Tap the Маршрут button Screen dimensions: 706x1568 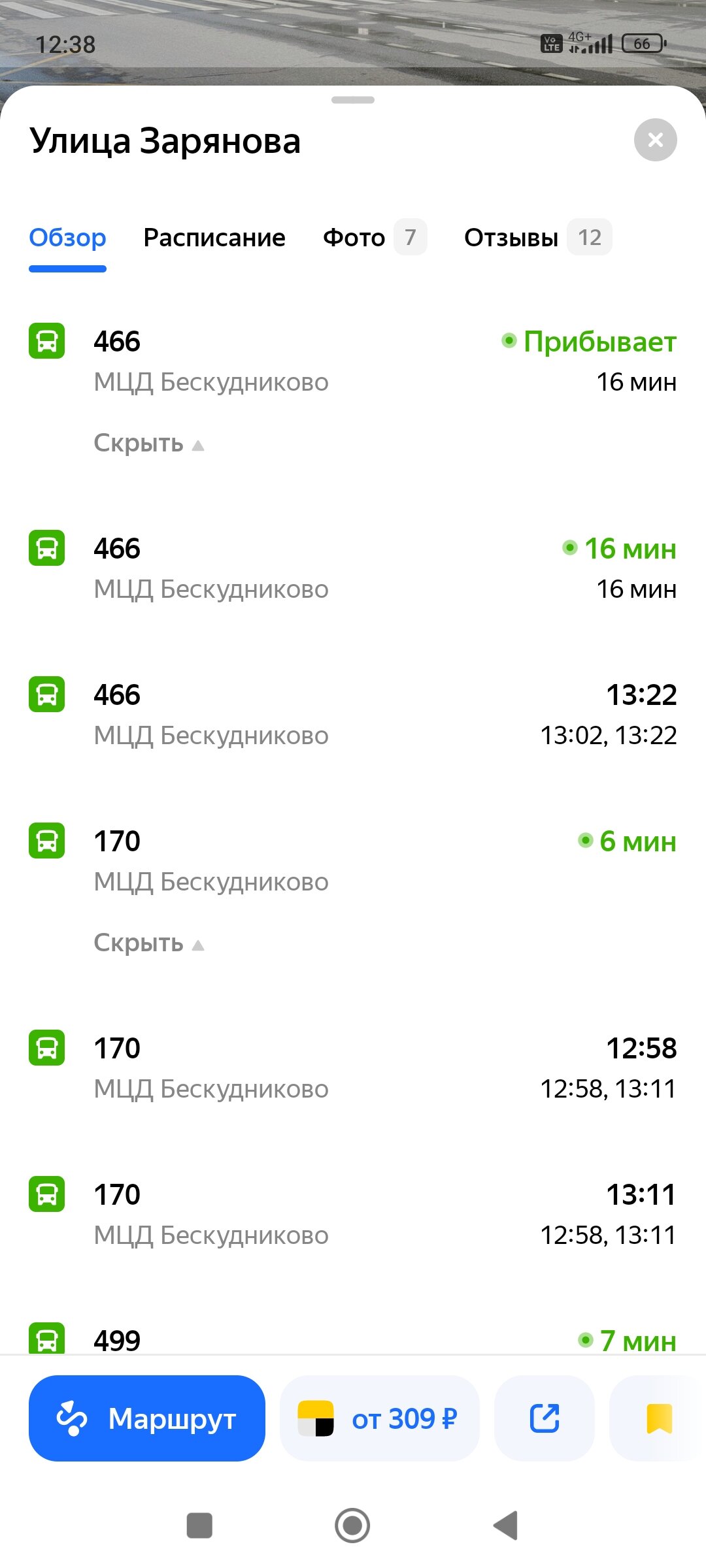(147, 1418)
